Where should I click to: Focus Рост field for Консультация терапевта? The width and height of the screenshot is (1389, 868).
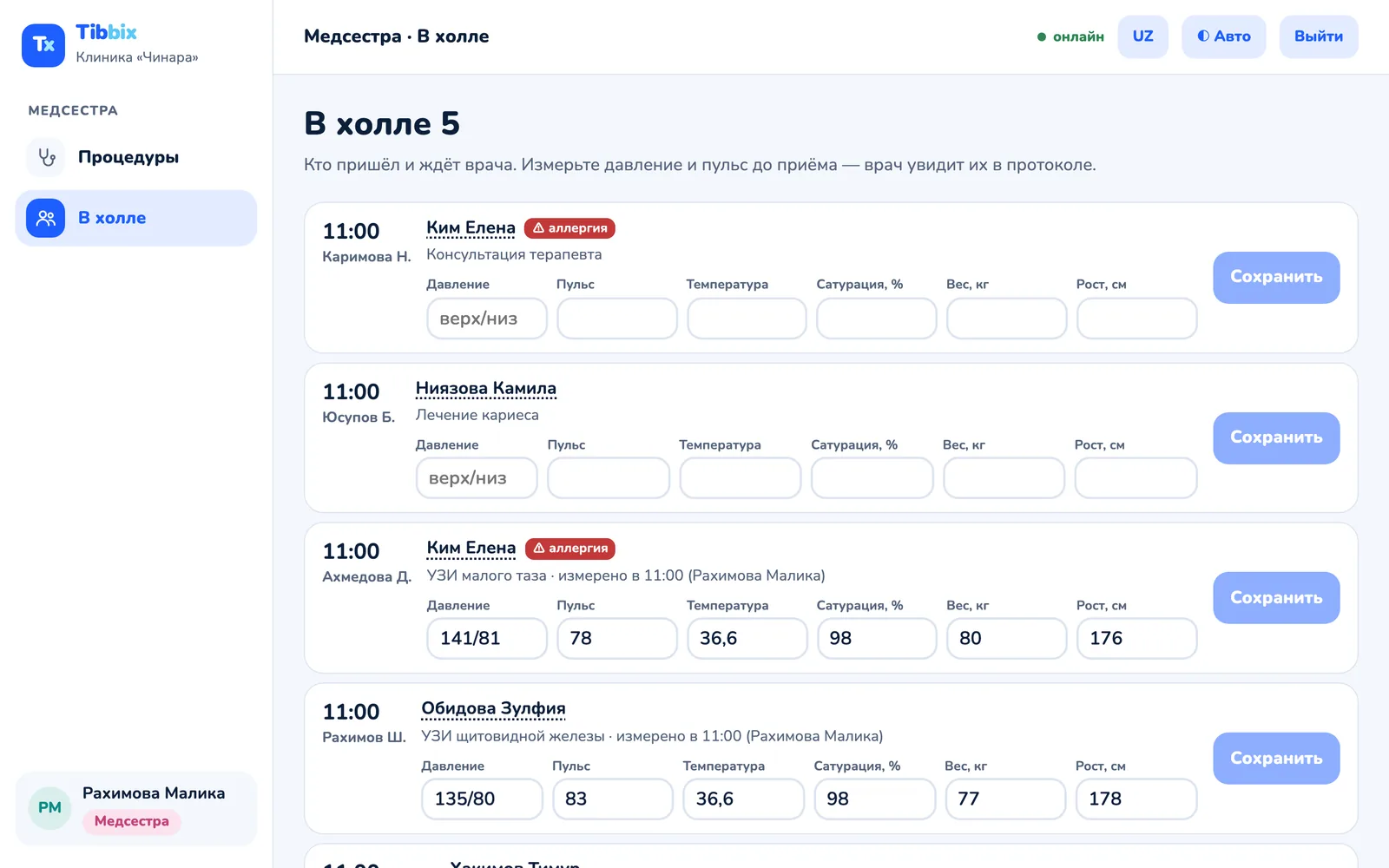tap(1137, 319)
